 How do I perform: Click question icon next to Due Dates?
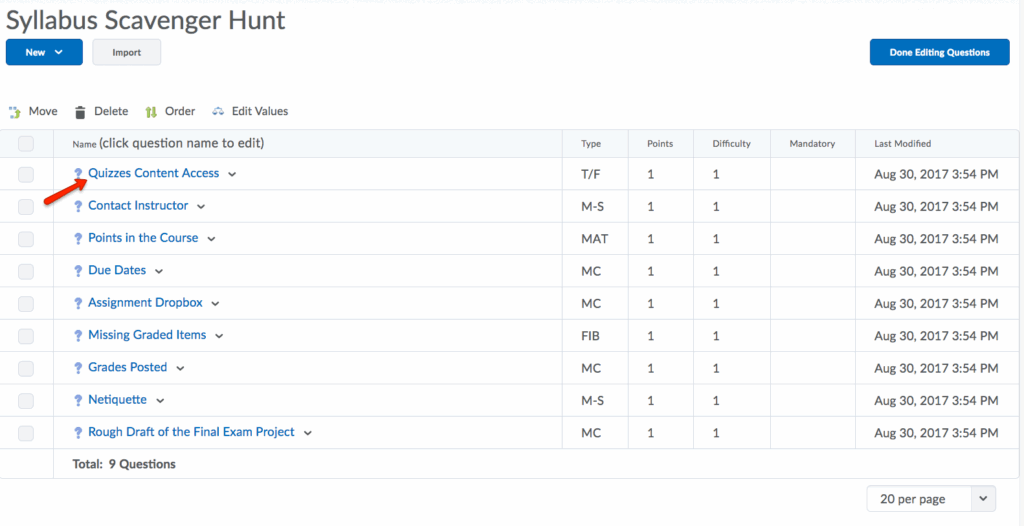[x=78, y=271]
